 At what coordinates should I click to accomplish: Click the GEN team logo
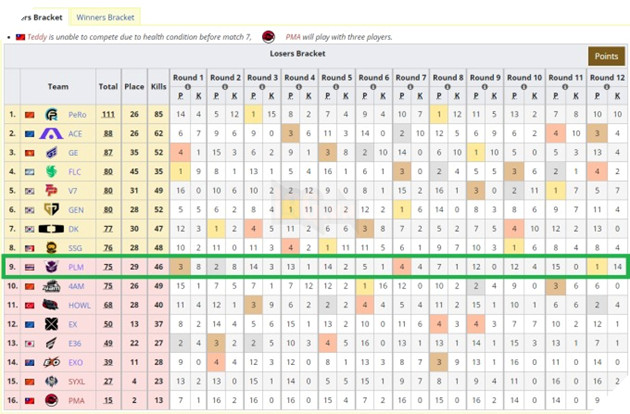(x=52, y=210)
